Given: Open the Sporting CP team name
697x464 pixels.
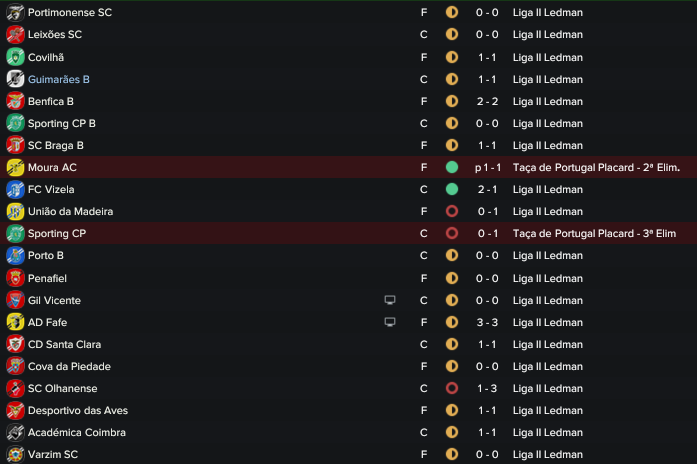Looking at the screenshot, I should 57,233.
